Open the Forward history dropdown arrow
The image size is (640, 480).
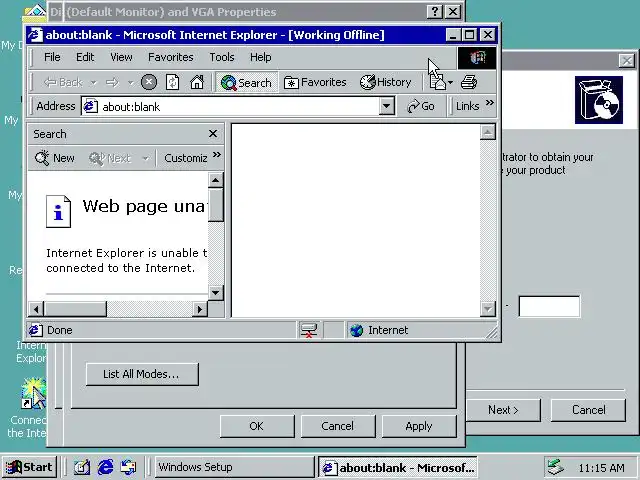[x=131, y=83]
